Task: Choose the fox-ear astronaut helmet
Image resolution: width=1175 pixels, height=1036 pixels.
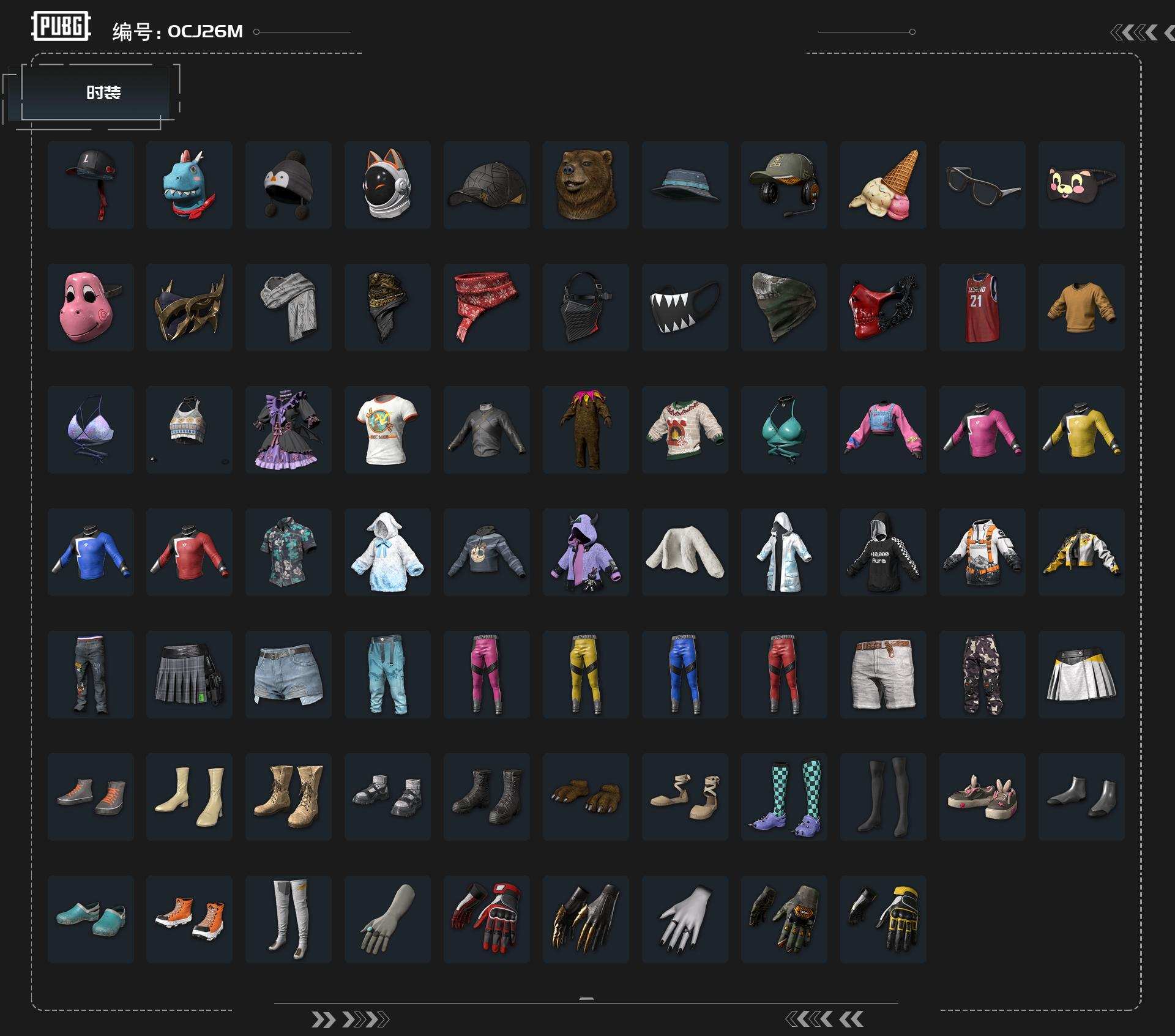Action: point(387,185)
